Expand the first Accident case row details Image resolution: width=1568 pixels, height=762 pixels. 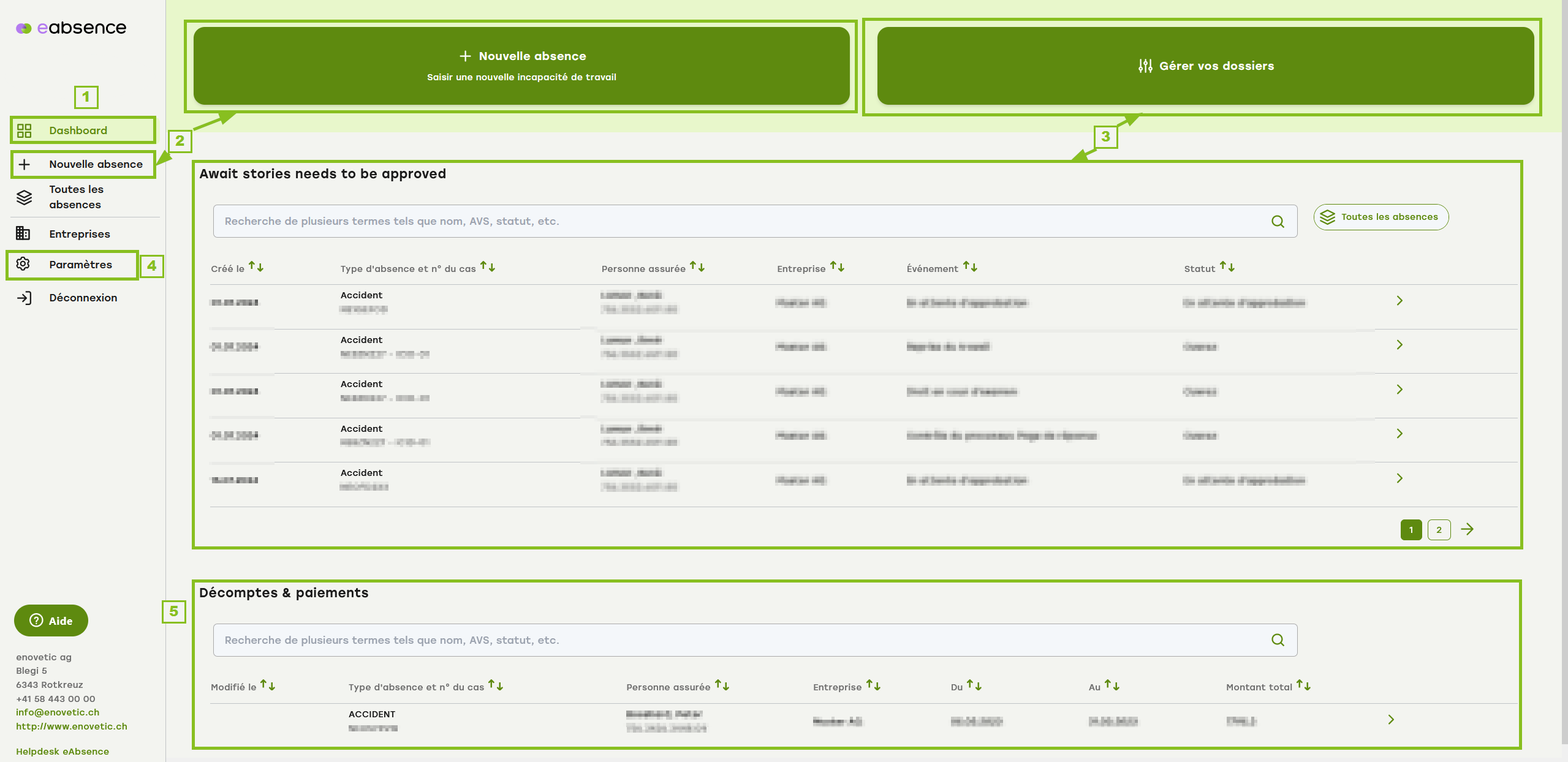click(x=1399, y=301)
